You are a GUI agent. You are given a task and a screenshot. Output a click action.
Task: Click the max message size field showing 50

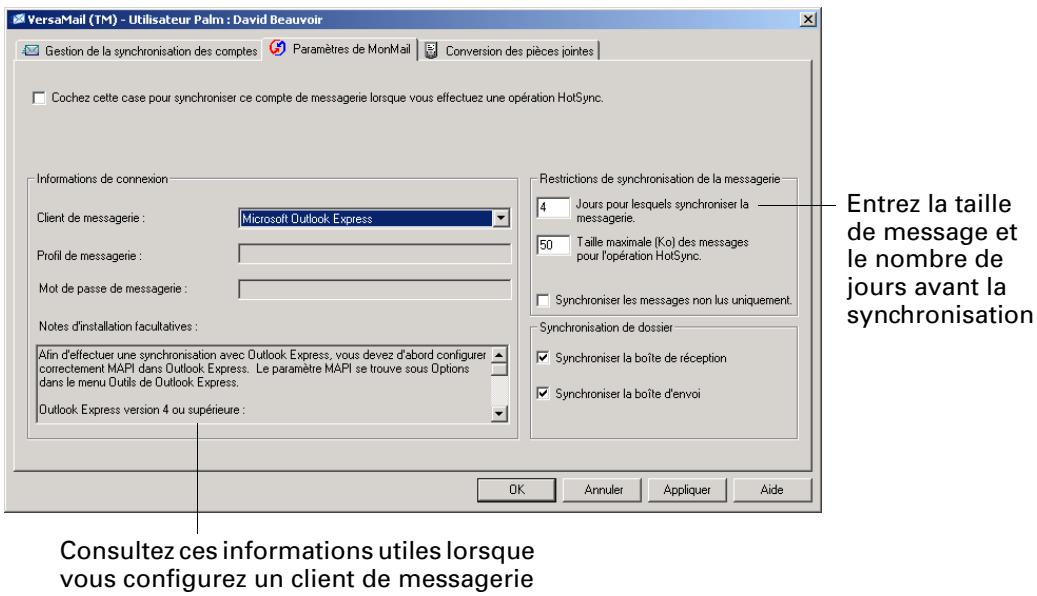coord(553,245)
